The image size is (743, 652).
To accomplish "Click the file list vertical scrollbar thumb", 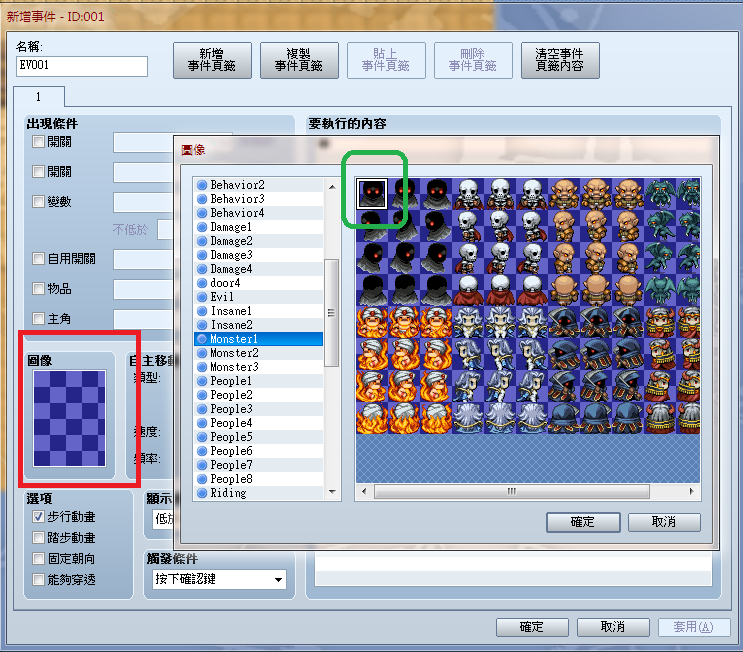I will point(332,313).
